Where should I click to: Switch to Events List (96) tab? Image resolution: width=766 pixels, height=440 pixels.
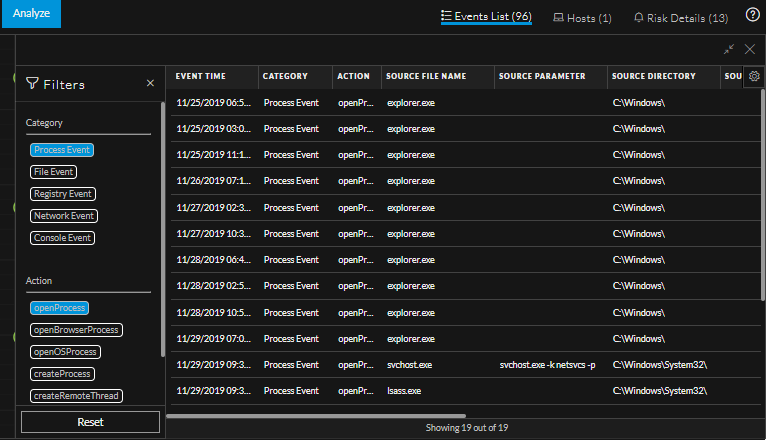486,17
